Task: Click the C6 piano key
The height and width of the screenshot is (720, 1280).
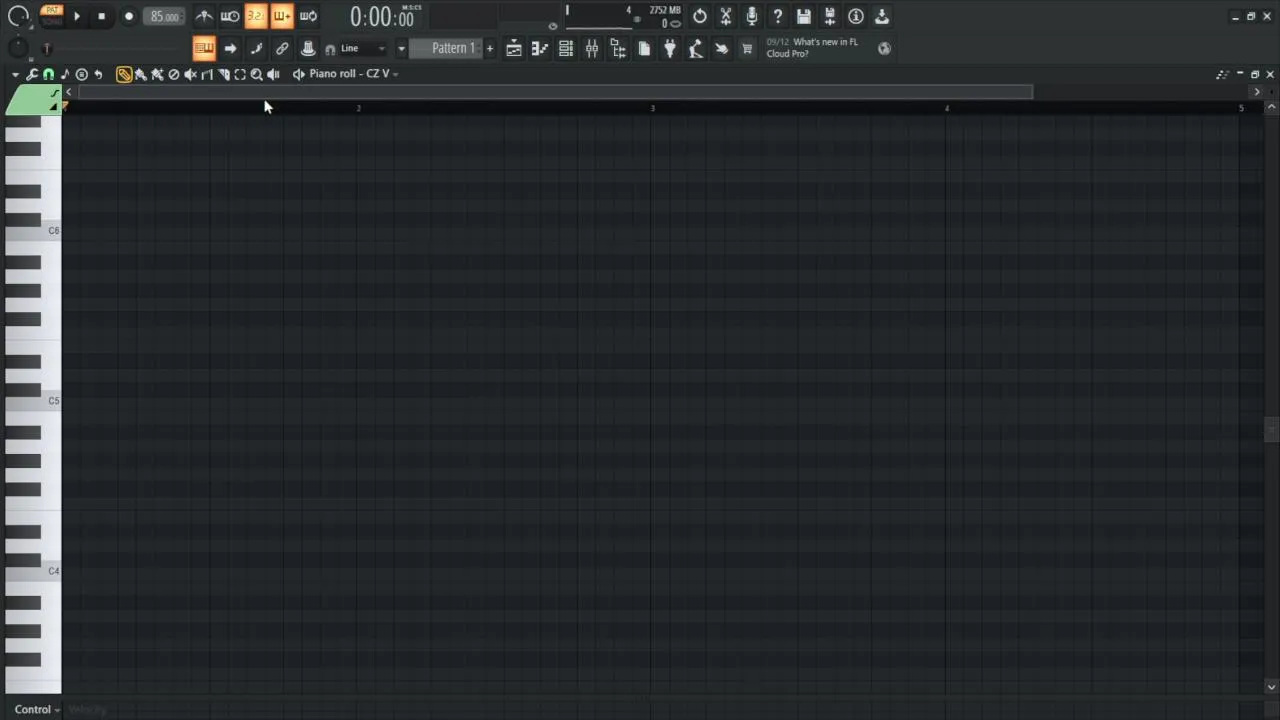Action: 32,231
